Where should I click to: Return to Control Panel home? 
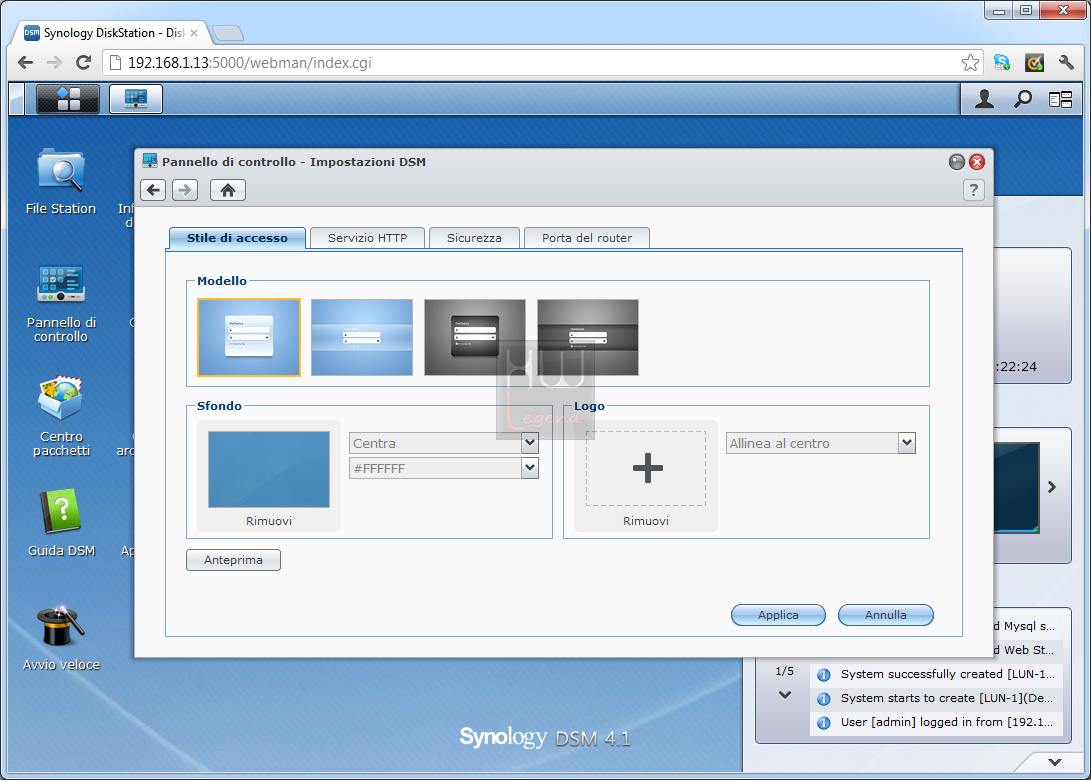228,190
